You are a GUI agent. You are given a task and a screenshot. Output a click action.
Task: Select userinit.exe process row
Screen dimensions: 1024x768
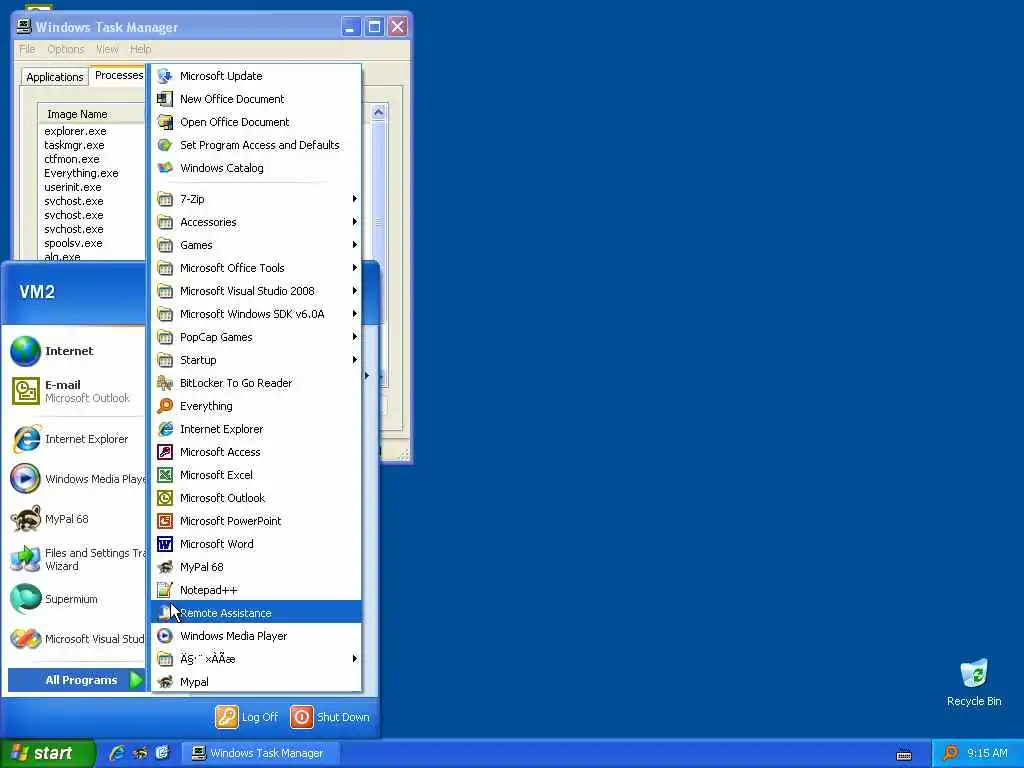tap(72, 187)
